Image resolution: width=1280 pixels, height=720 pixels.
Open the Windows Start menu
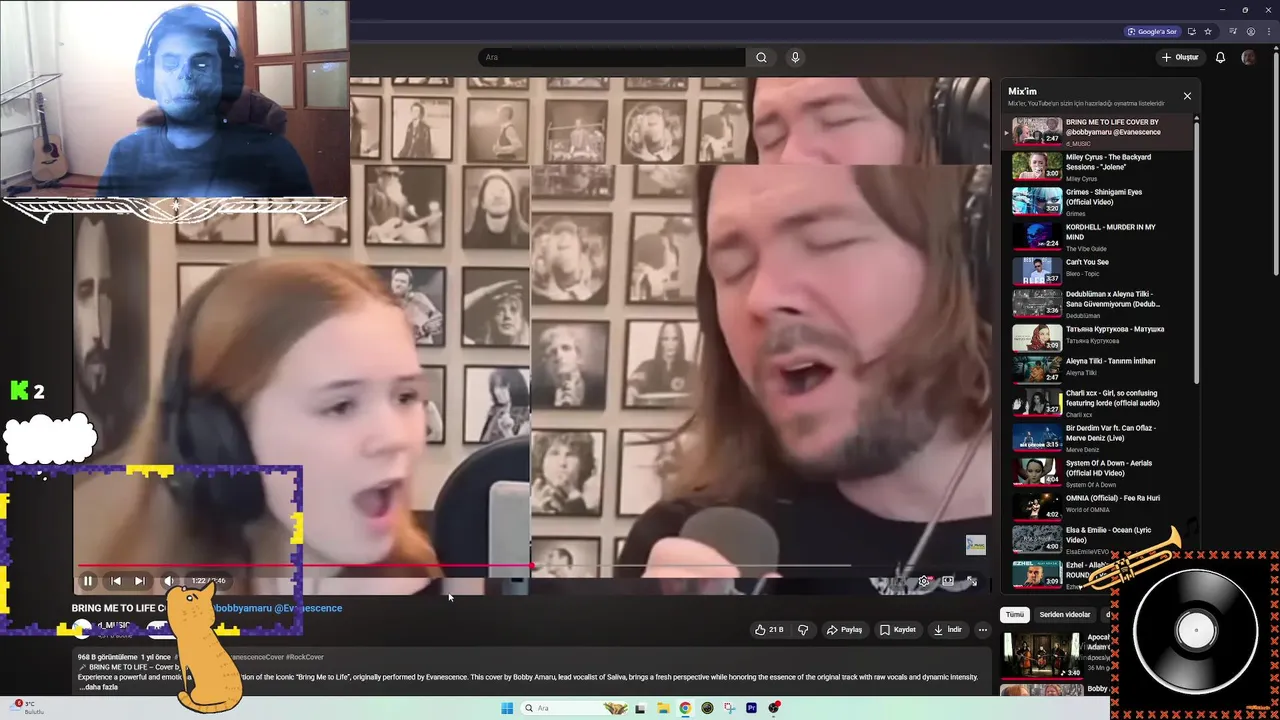(x=507, y=708)
